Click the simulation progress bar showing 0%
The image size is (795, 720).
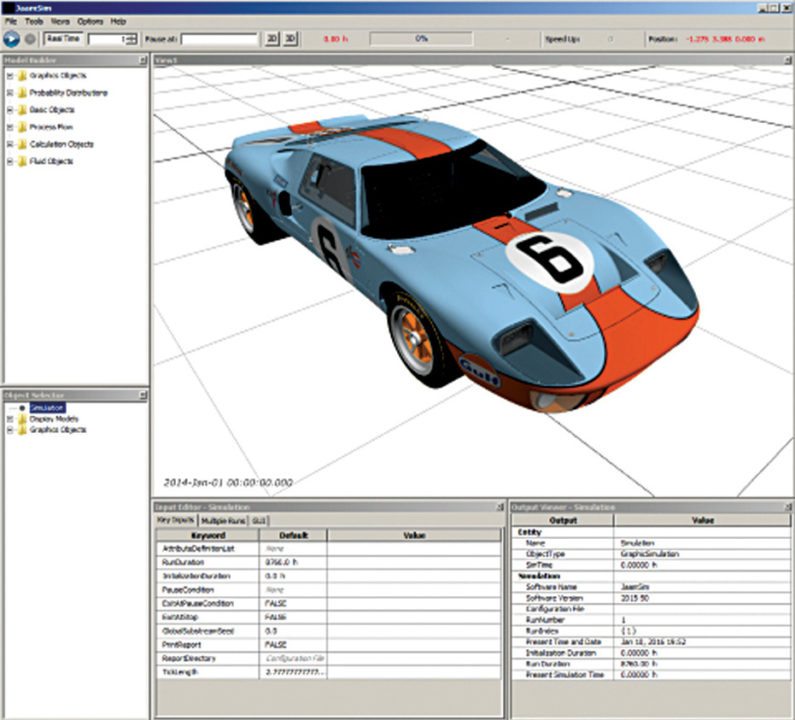coord(422,39)
